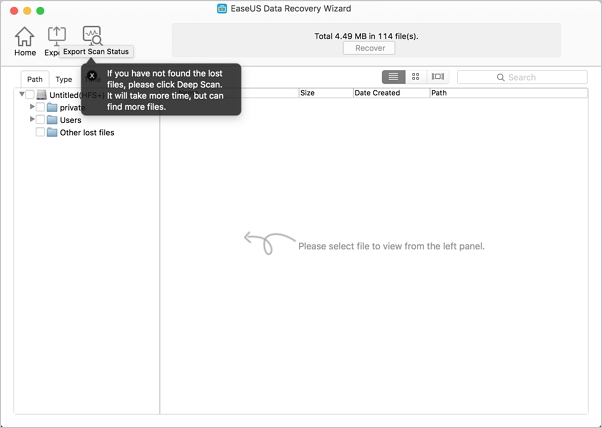Focus the Search field
Screen dimensions: 602x428
click(x=522, y=77)
